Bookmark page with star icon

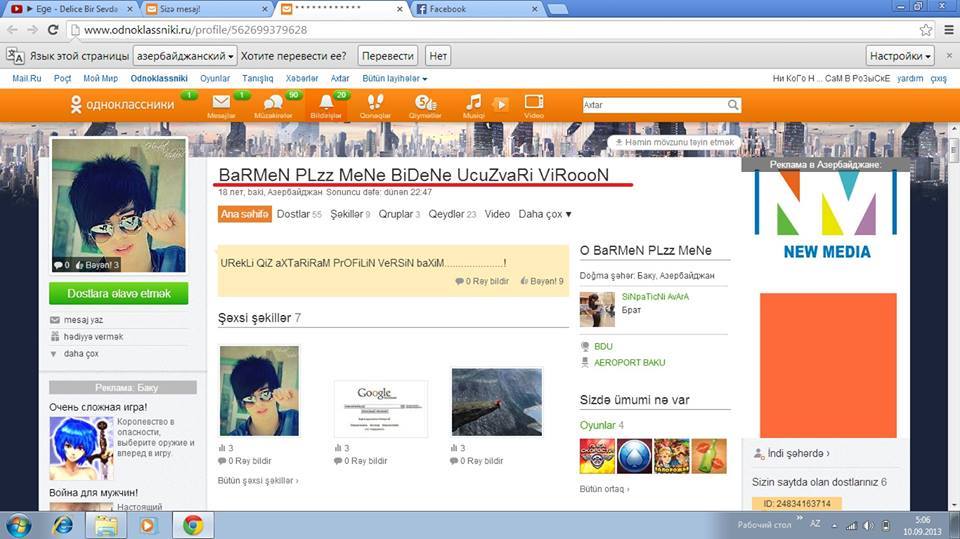926,29
